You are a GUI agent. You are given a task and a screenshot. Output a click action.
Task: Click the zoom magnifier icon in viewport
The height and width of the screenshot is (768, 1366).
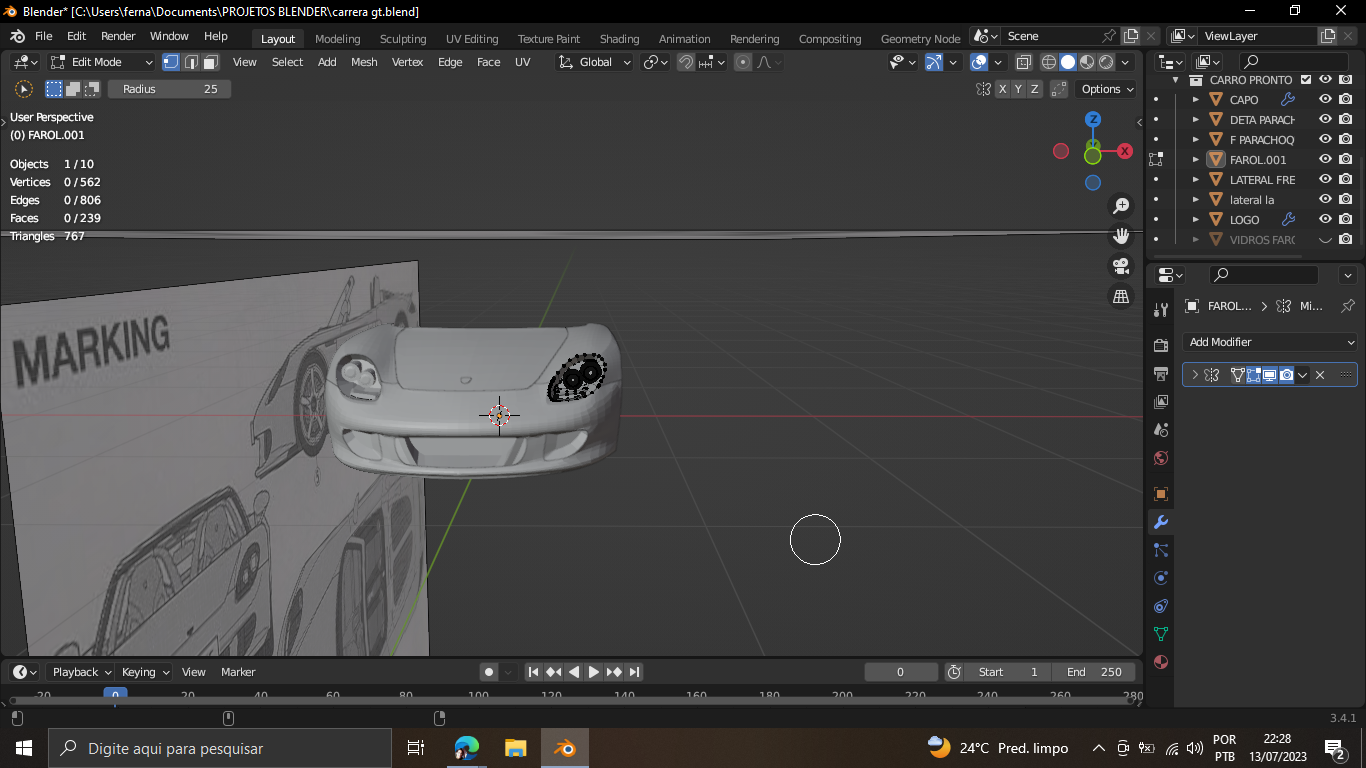[x=1121, y=206]
